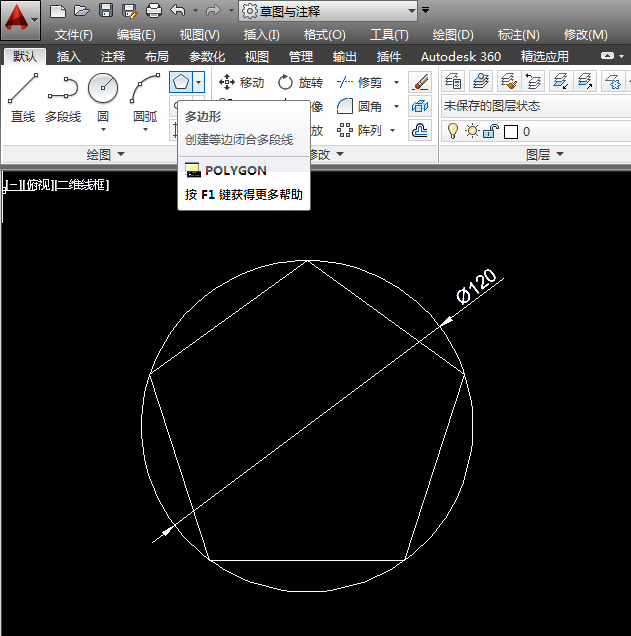
Task: Click the Freeze layer icon with snowflake
Action: coord(612,81)
